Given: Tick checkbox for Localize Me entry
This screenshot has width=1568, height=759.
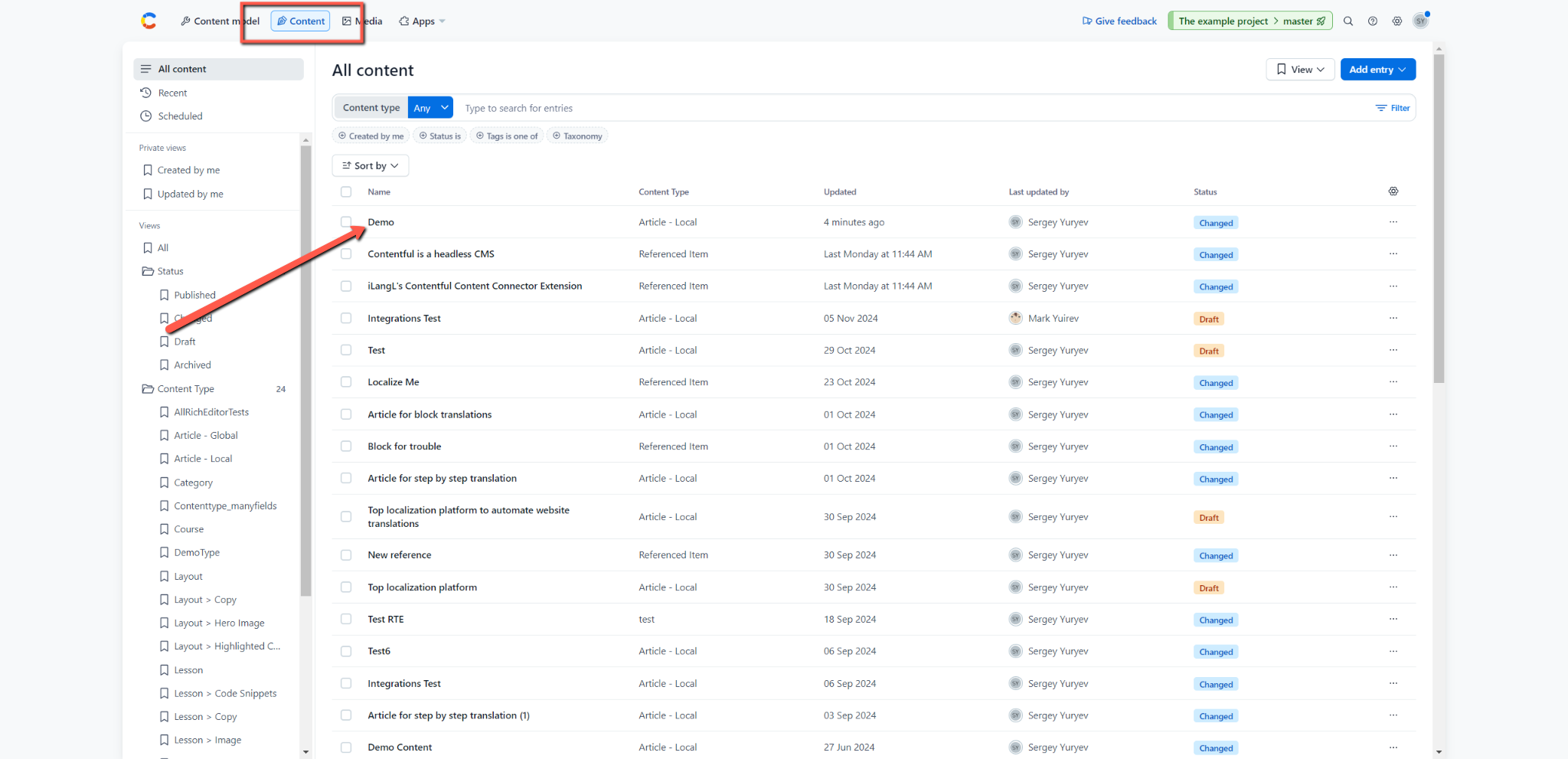Looking at the screenshot, I should 346,382.
